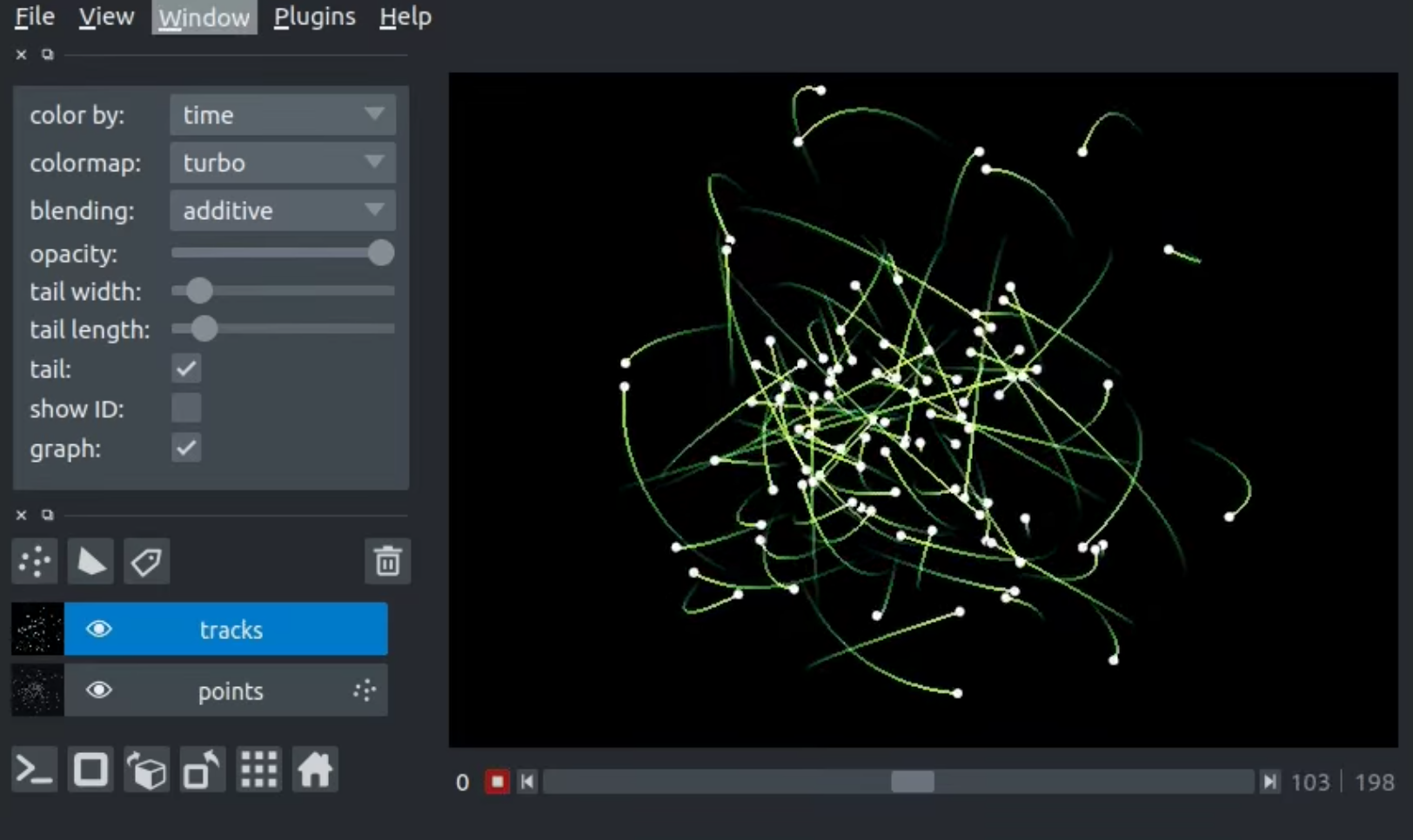Viewport: 1413px width, 840px height.
Task: Transpose the displayed dimensions
Action: [202, 770]
